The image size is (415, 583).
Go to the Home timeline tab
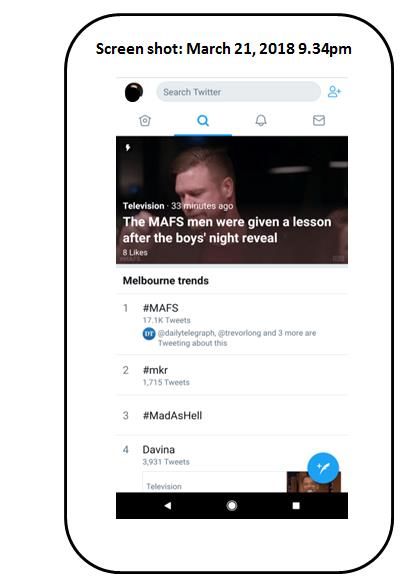pyautogui.click(x=145, y=120)
